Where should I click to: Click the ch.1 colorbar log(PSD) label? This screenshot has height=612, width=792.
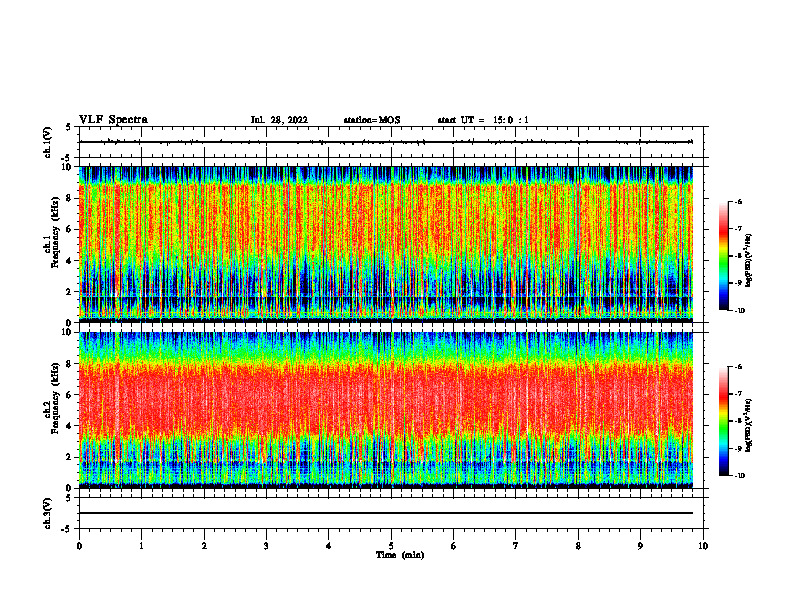[x=748, y=260]
